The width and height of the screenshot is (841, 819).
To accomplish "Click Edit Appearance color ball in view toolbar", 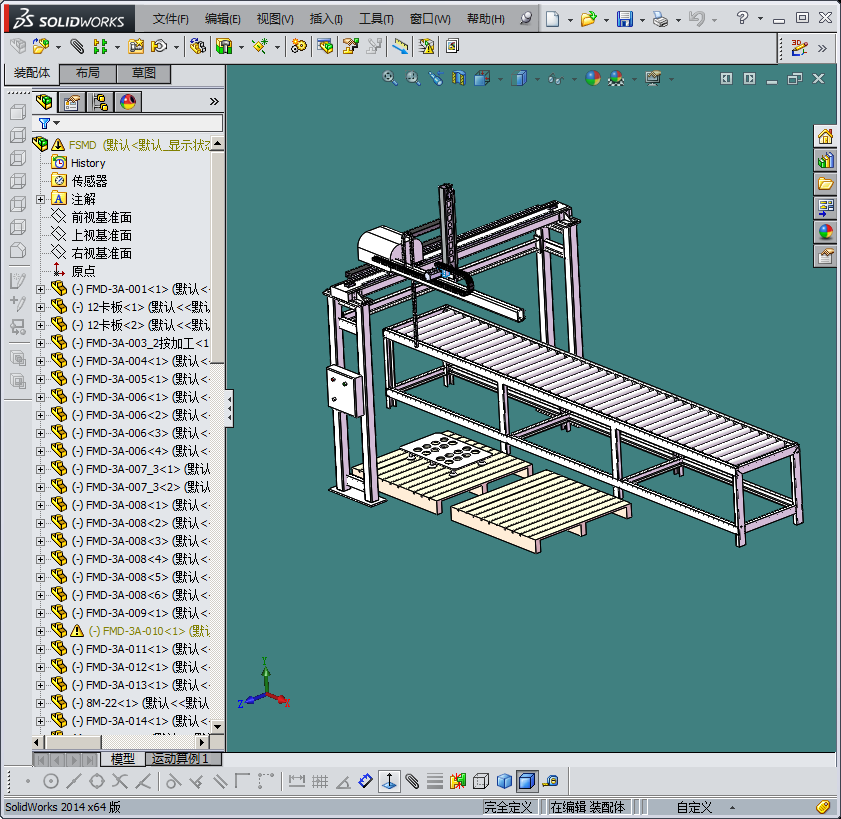I will coord(593,78).
